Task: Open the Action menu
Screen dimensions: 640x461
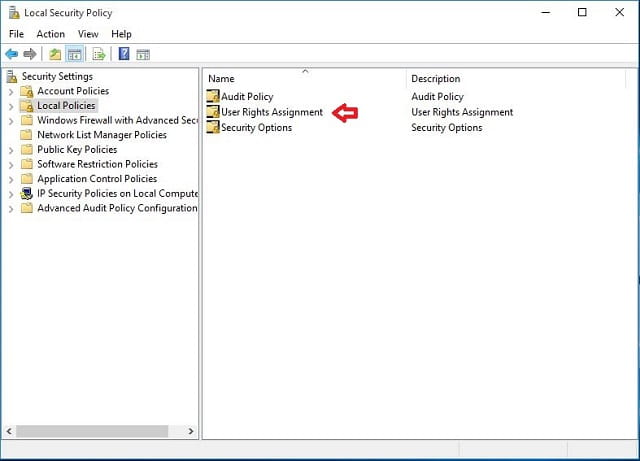Action: click(x=51, y=34)
